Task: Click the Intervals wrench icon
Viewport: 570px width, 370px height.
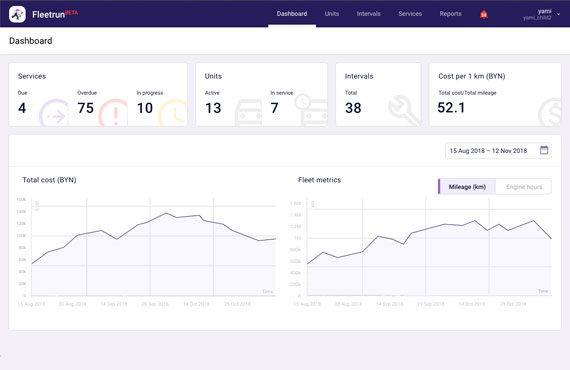Action: pyautogui.click(x=404, y=110)
